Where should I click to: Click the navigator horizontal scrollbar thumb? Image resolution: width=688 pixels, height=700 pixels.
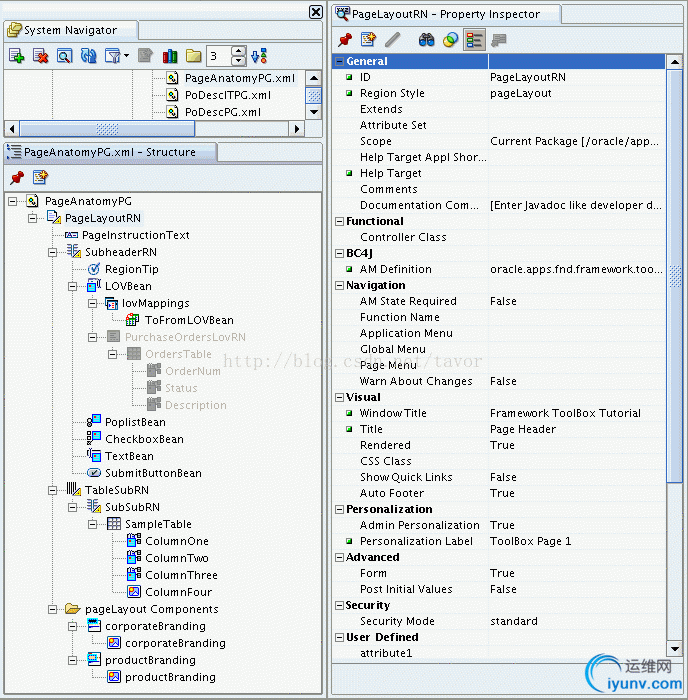pos(108,129)
